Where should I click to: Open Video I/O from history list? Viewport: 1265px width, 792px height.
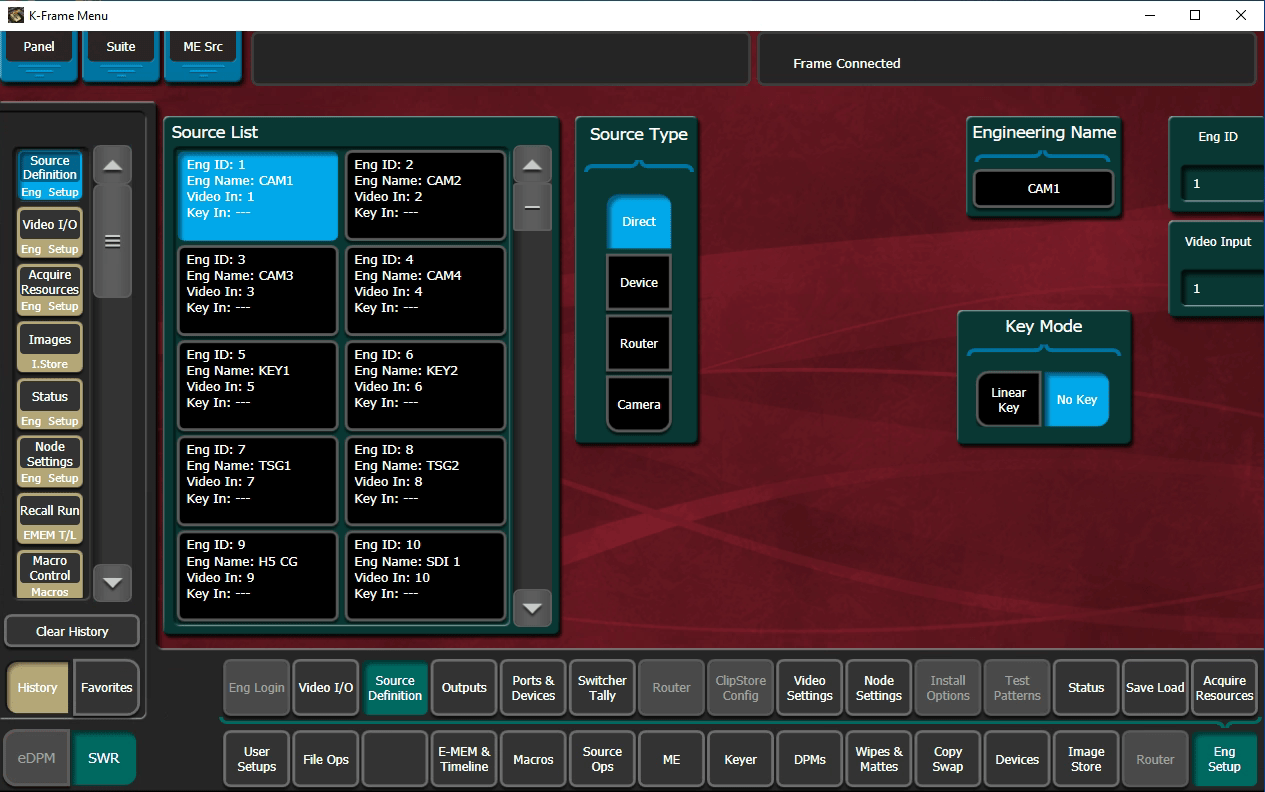pyautogui.click(x=50, y=232)
